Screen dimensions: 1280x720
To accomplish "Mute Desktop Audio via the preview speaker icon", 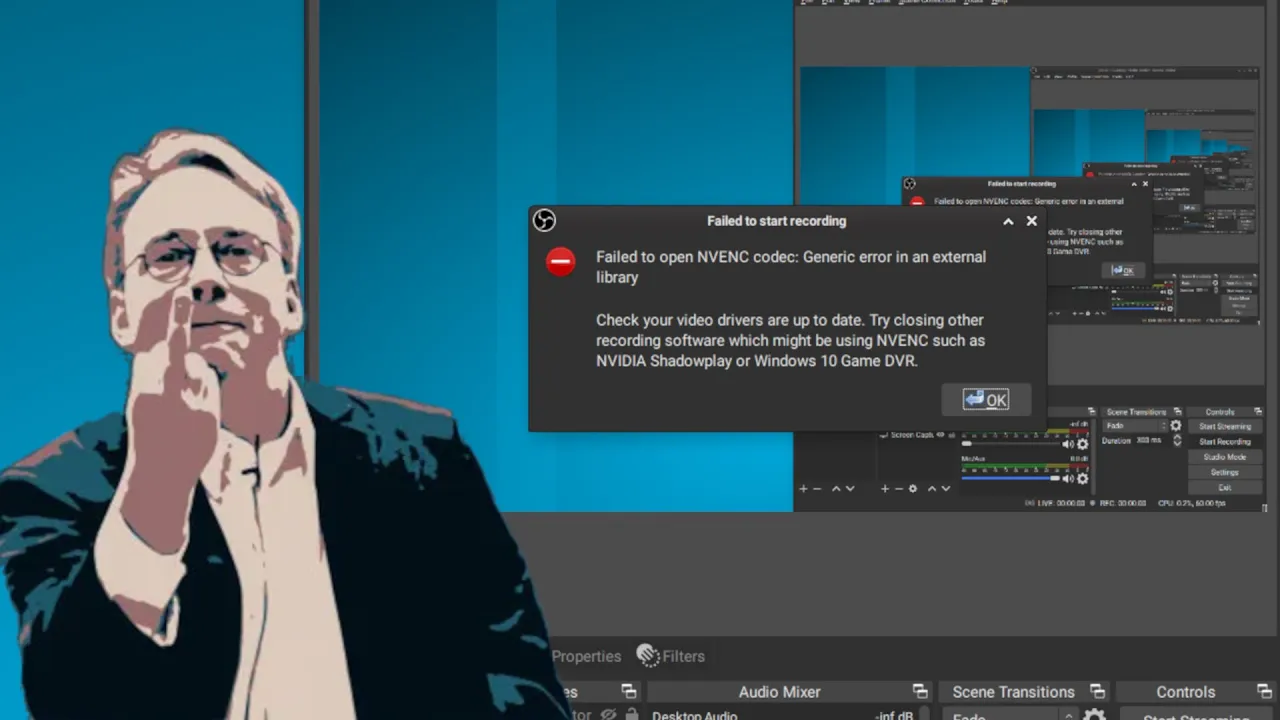I will tap(1068, 444).
